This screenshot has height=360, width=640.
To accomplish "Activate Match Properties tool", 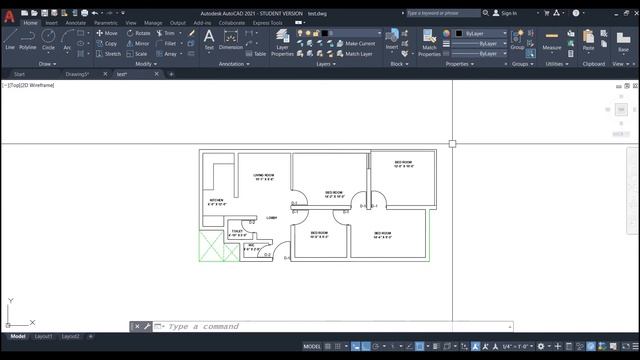I will pyautogui.click(x=429, y=42).
